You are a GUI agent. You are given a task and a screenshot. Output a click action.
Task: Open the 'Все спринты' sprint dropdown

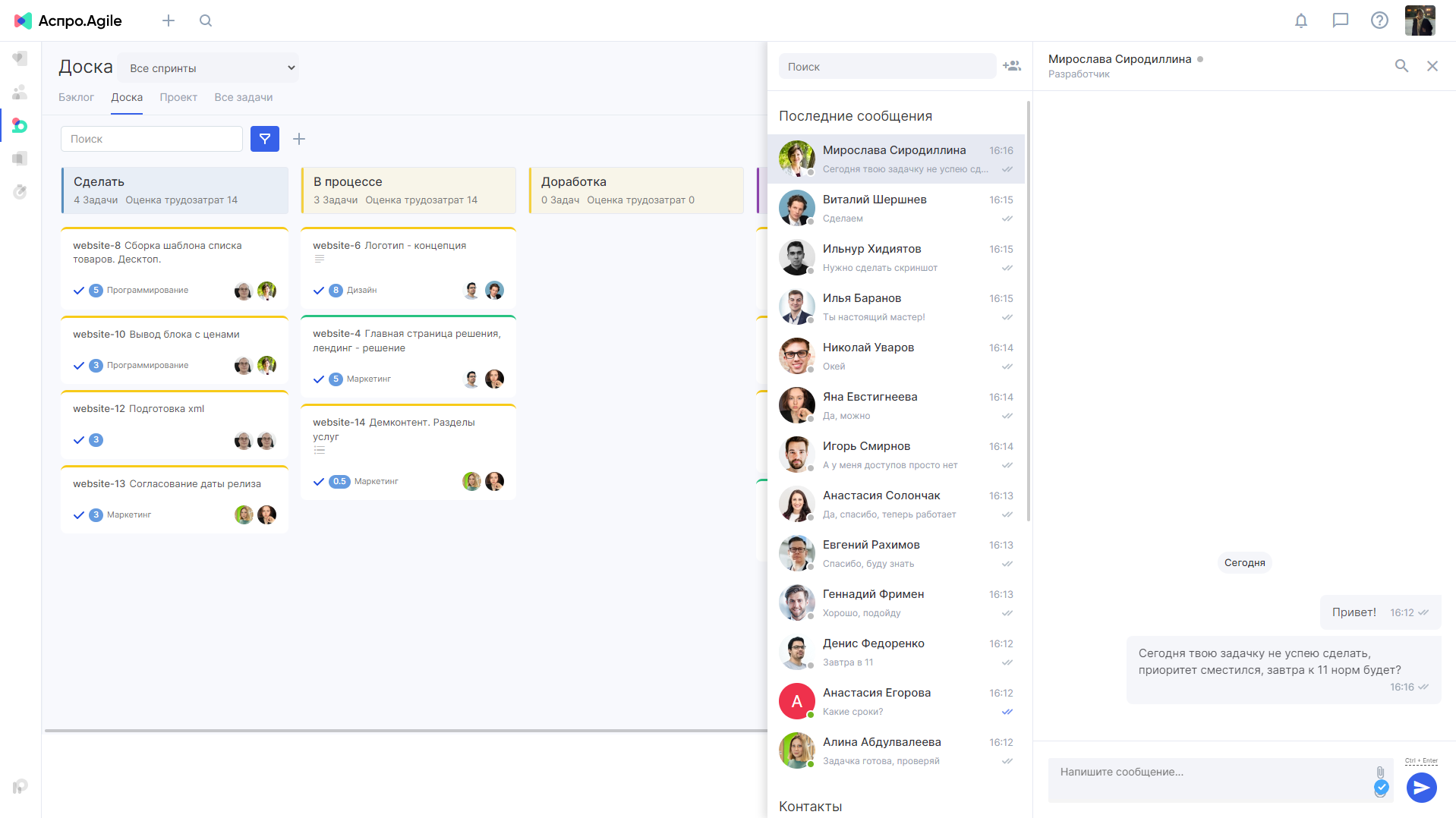tap(211, 68)
